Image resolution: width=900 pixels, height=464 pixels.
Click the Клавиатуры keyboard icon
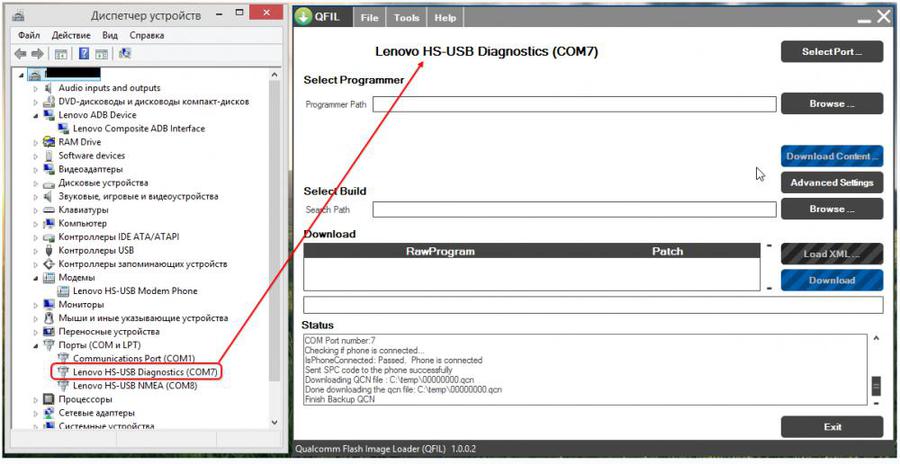[49, 210]
